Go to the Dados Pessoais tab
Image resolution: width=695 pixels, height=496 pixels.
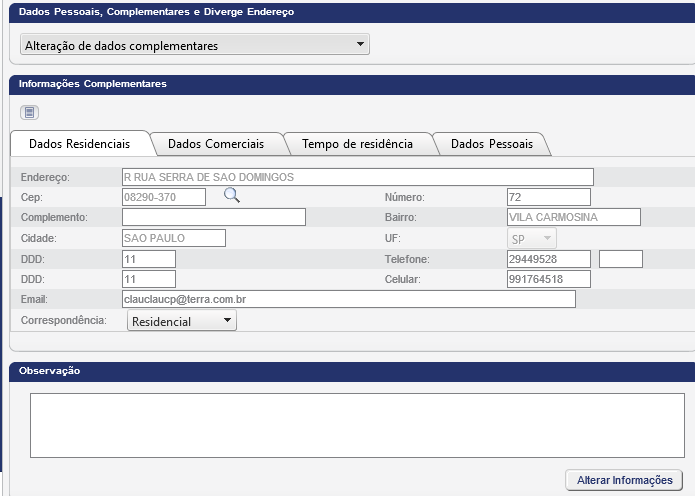click(x=491, y=144)
